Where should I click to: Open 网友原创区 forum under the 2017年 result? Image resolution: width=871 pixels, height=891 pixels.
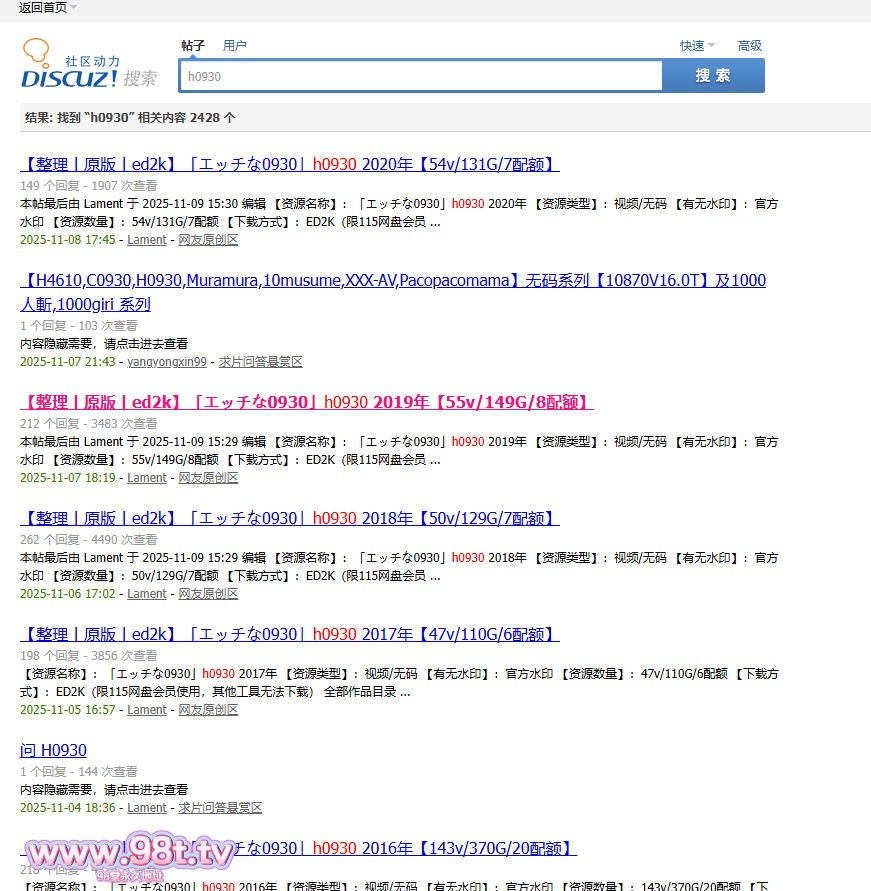point(208,710)
